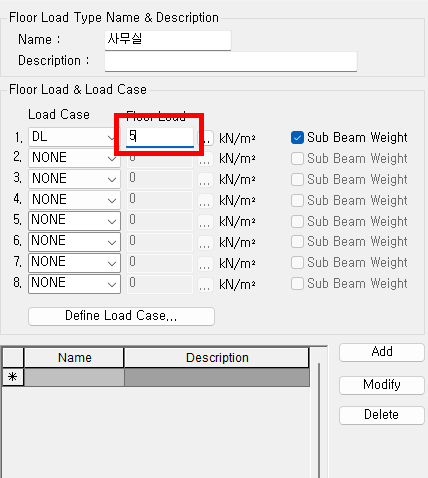The width and height of the screenshot is (428, 478).
Task: Click the table's vertical scrollbar
Action: [319, 421]
